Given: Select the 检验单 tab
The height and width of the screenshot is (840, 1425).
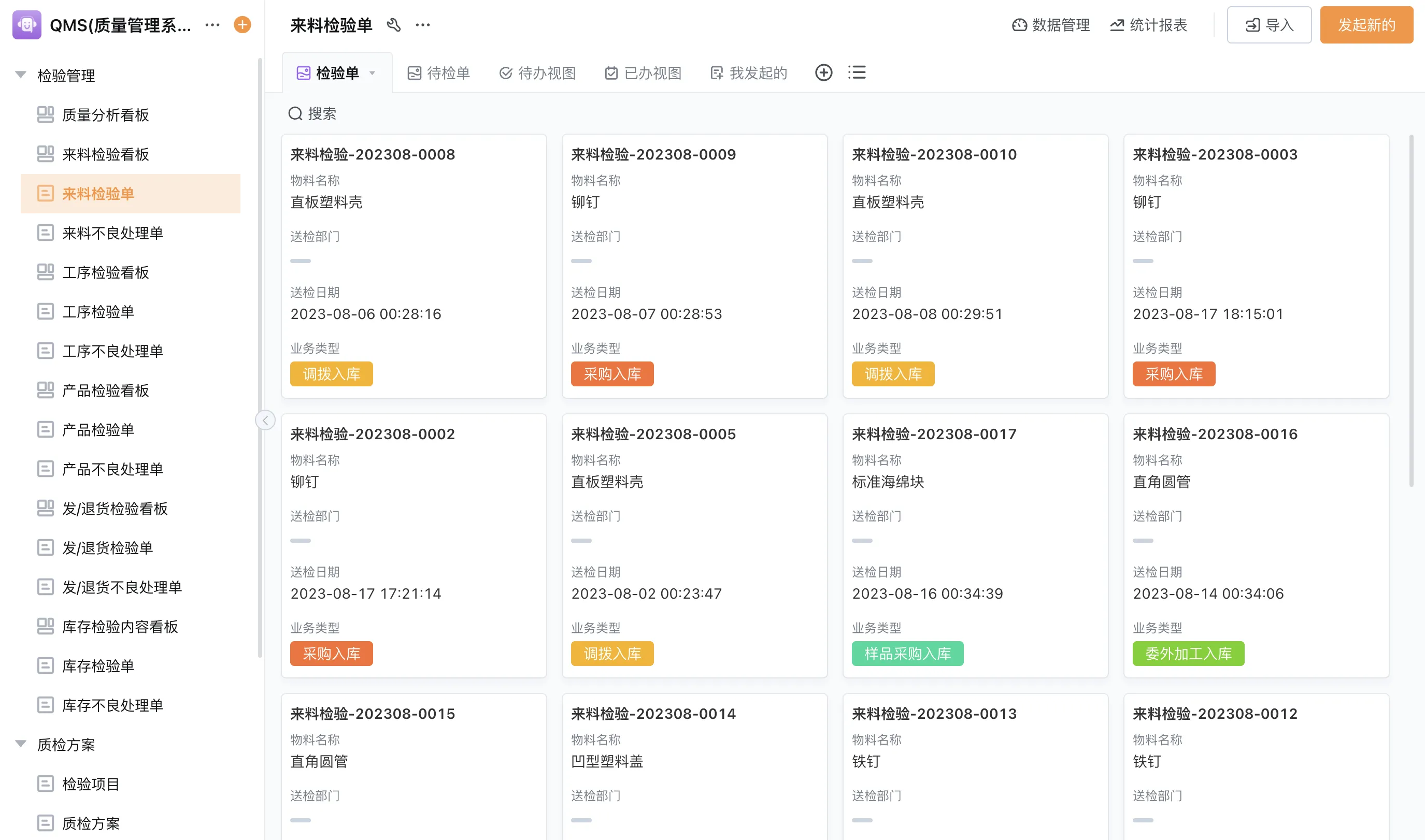Looking at the screenshot, I should point(337,73).
